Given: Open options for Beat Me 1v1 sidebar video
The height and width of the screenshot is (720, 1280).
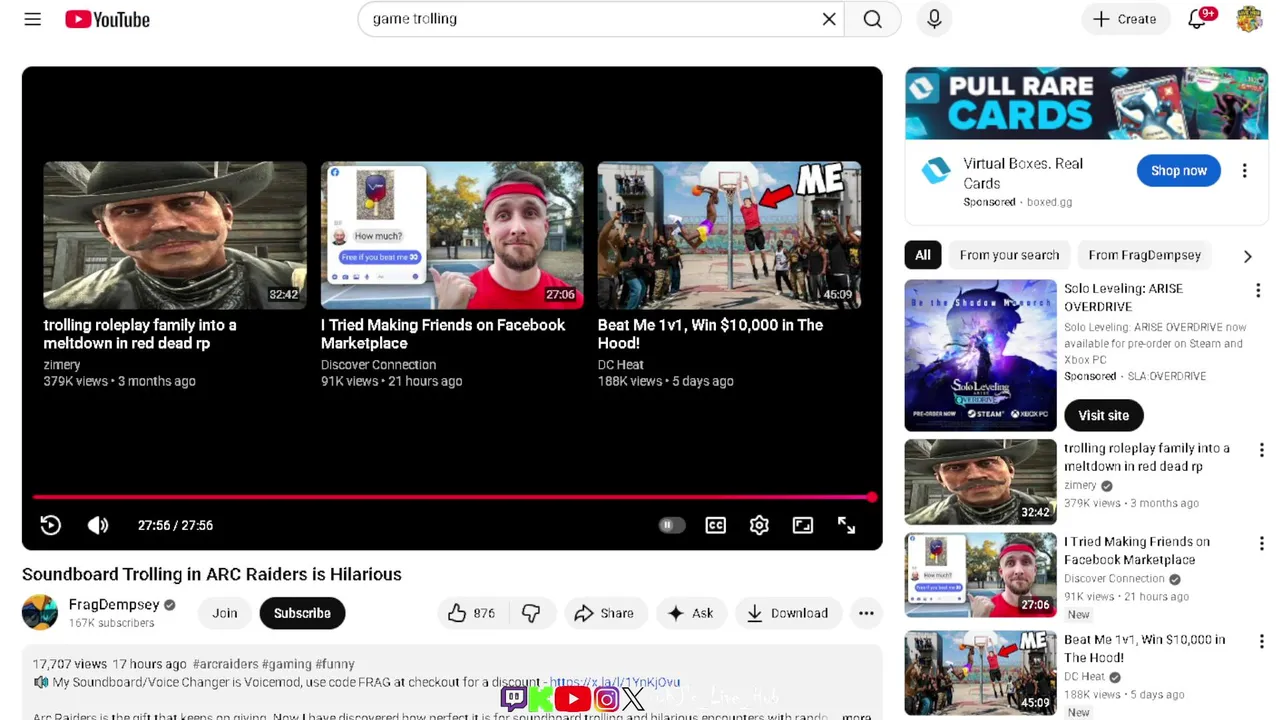Looking at the screenshot, I should [x=1261, y=641].
